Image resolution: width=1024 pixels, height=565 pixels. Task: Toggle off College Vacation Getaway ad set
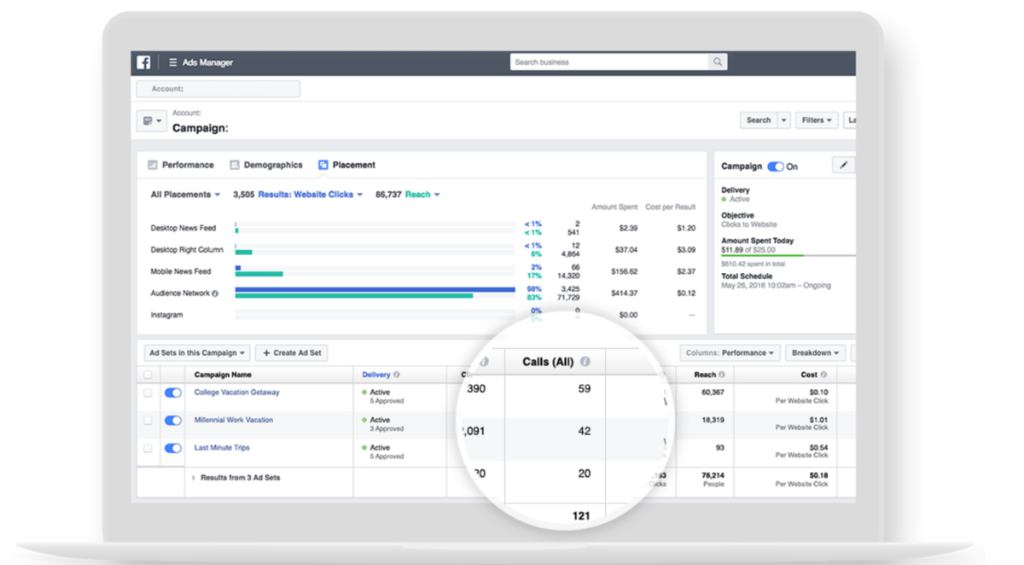click(173, 393)
